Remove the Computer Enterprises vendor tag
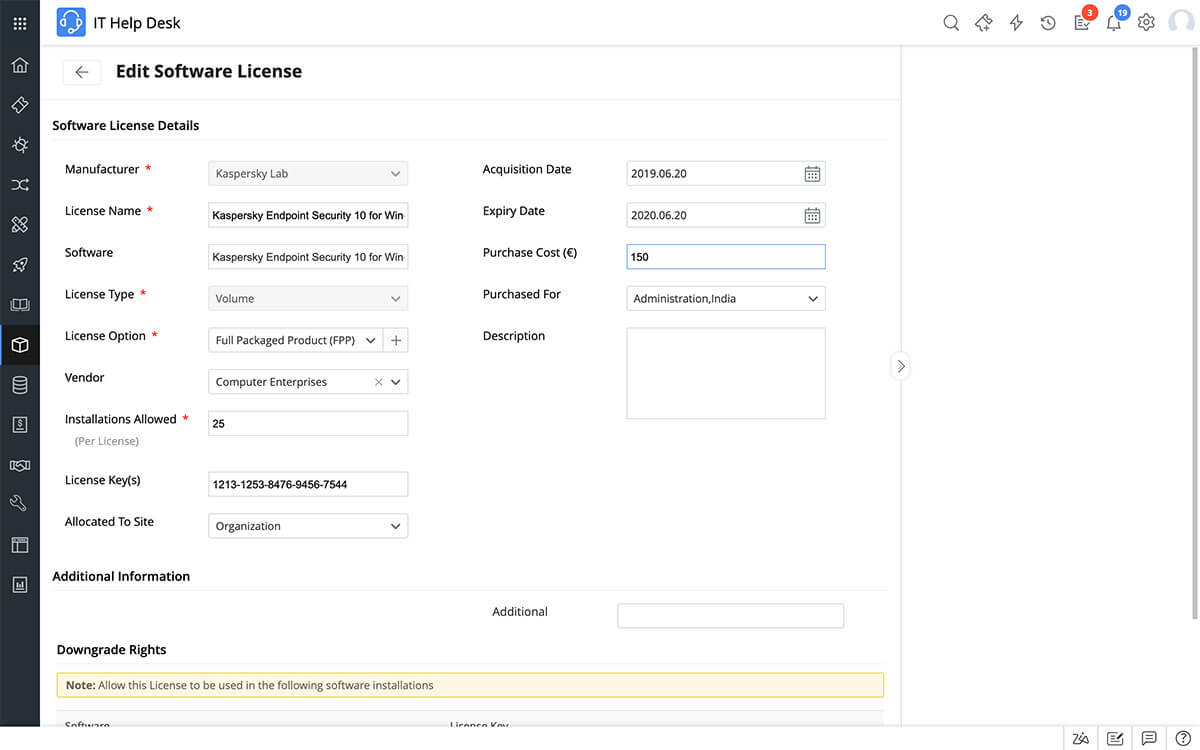The width and height of the screenshot is (1200, 750). (378, 381)
